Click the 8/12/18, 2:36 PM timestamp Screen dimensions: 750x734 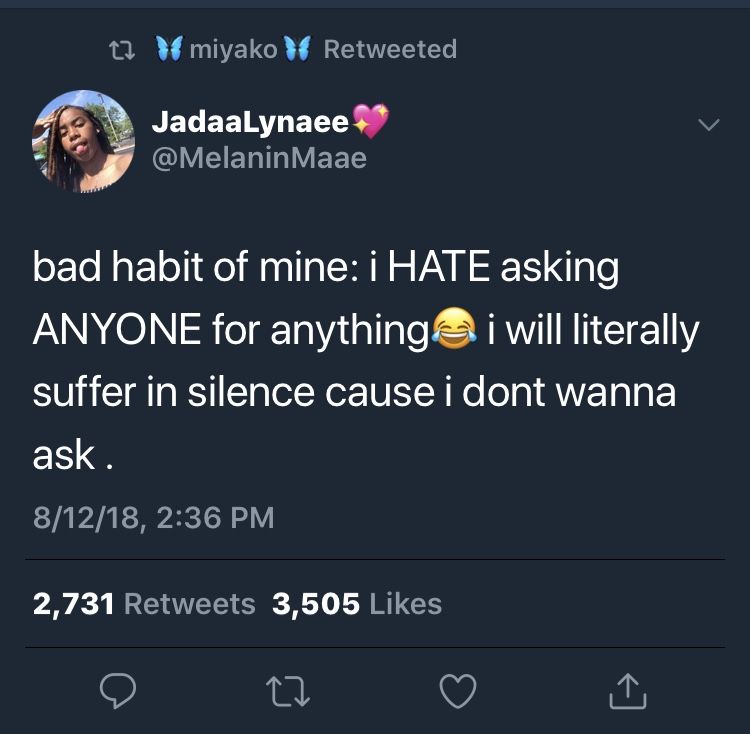click(x=154, y=518)
